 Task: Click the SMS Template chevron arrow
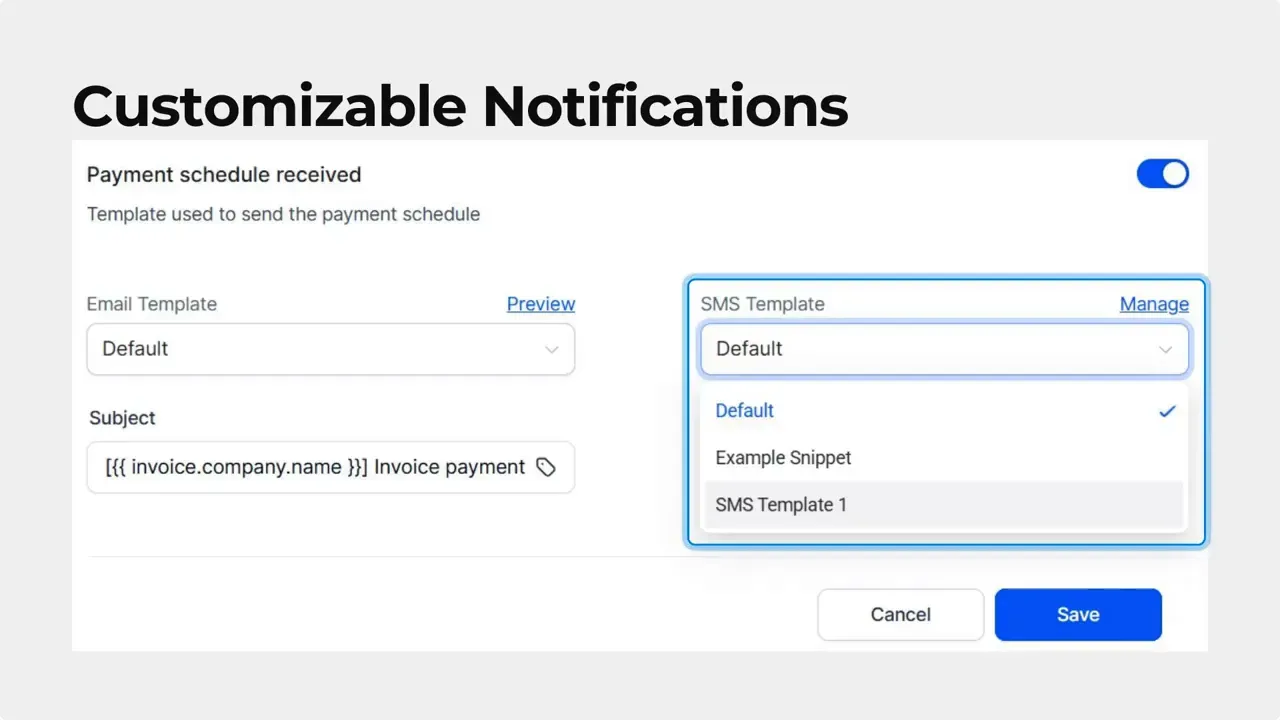coord(1165,349)
